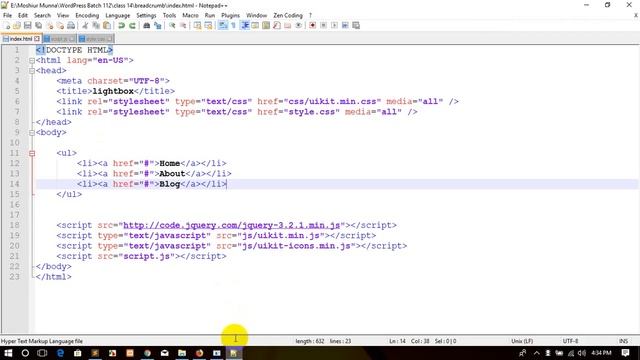The height and width of the screenshot is (360, 640).
Task: Open the Edit menu
Action: [x=23, y=15]
